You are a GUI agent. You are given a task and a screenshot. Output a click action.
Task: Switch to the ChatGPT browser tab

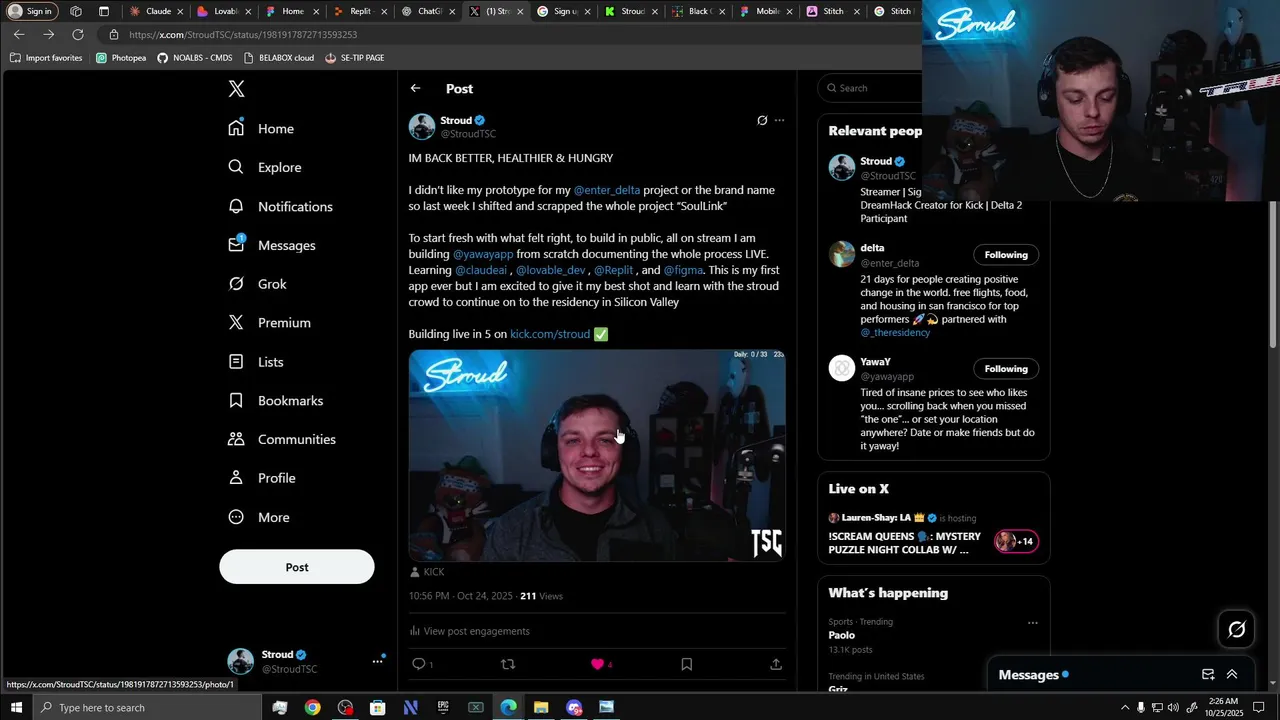coord(428,11)
